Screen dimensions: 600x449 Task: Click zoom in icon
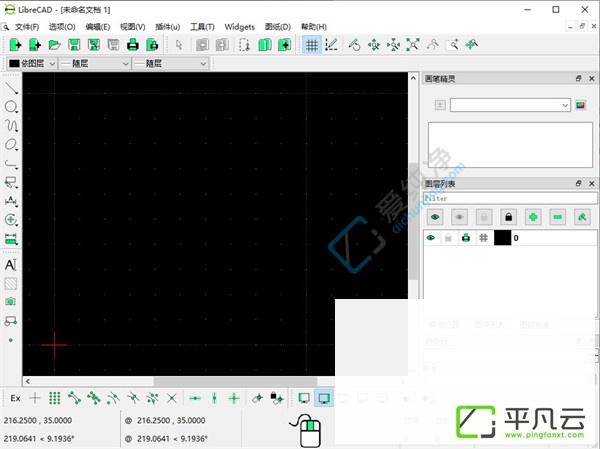pyautogui.click(x=374, y=45)
